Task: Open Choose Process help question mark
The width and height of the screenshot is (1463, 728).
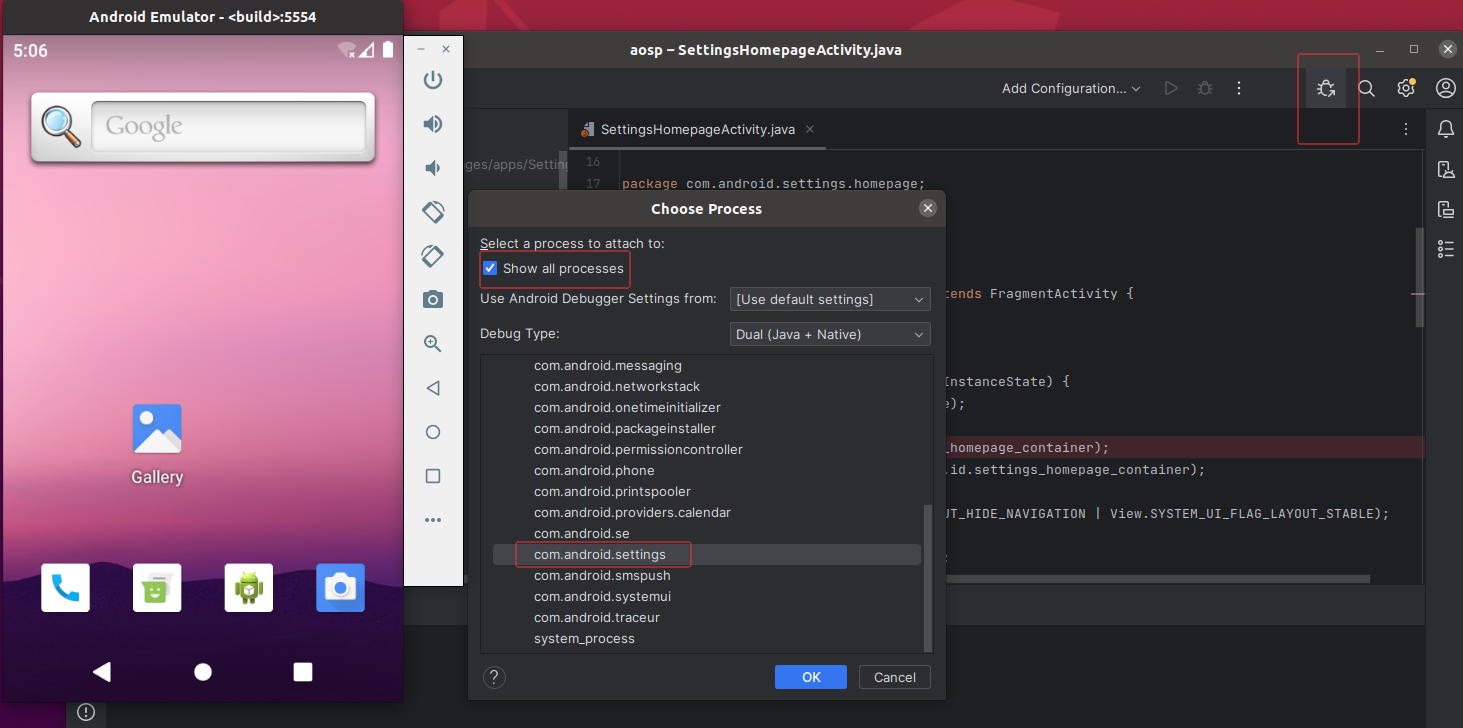Action: click(x=494, y=677)
